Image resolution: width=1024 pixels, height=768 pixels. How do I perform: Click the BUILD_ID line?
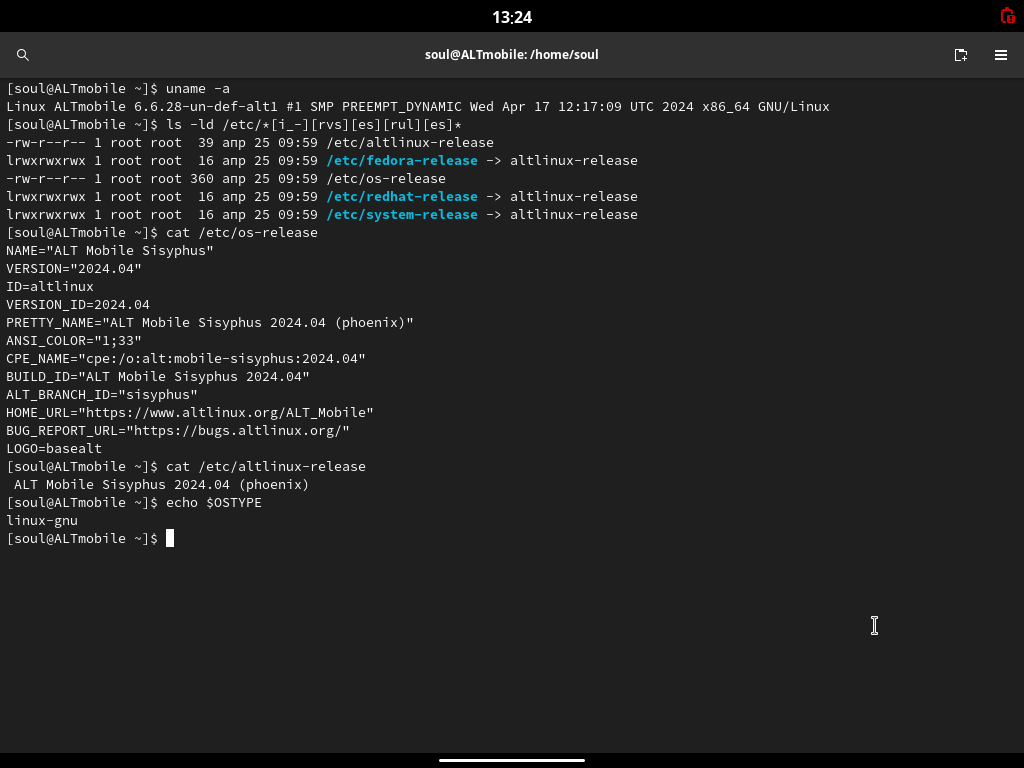[158, 377]
